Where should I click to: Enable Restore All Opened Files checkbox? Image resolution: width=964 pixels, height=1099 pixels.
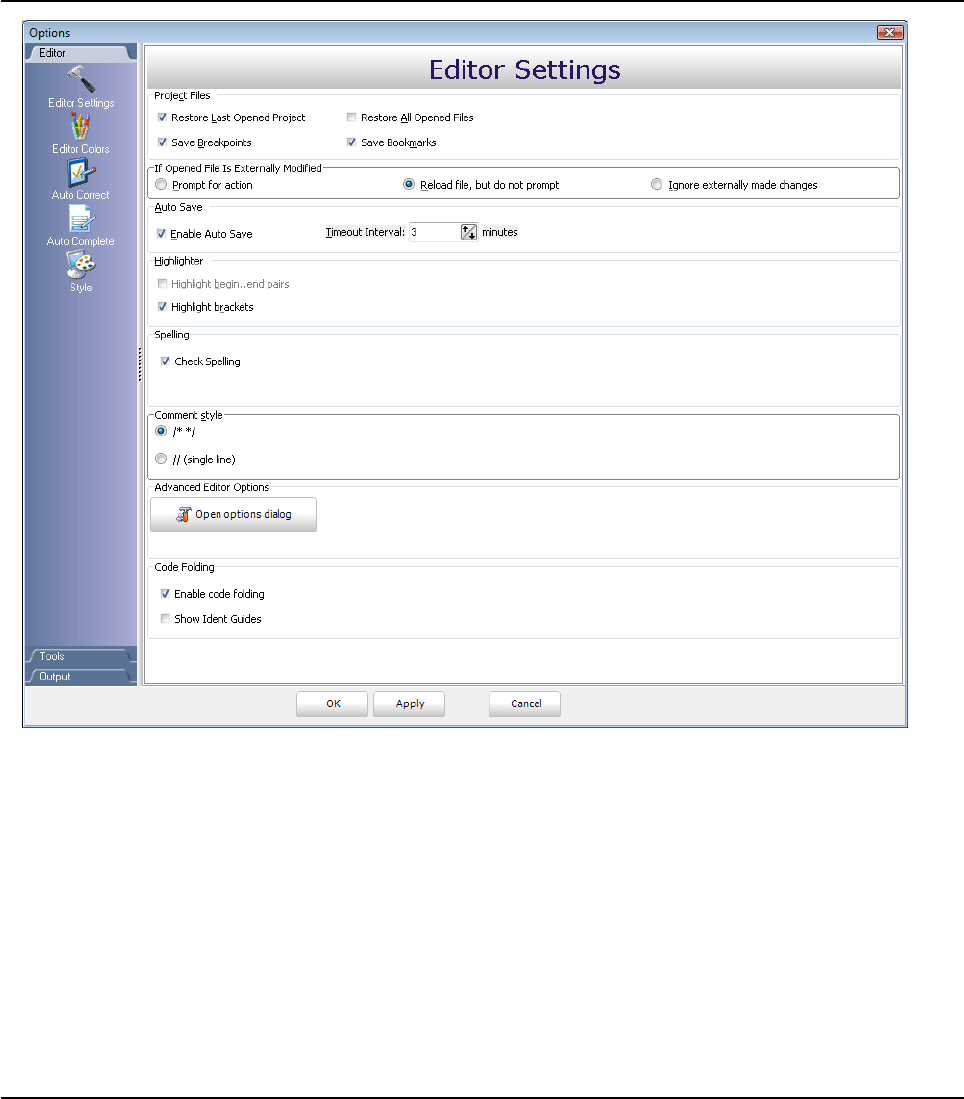[x=352, y=118]
